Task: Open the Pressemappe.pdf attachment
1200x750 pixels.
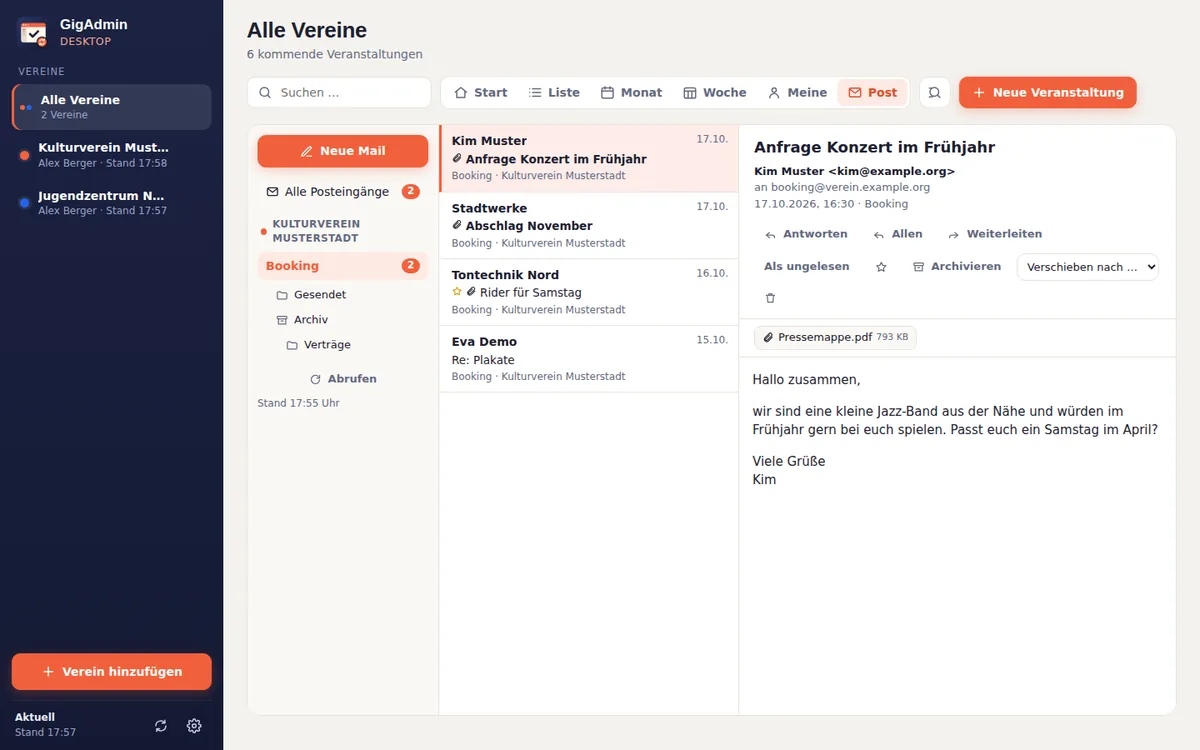Action: [835, 338]
